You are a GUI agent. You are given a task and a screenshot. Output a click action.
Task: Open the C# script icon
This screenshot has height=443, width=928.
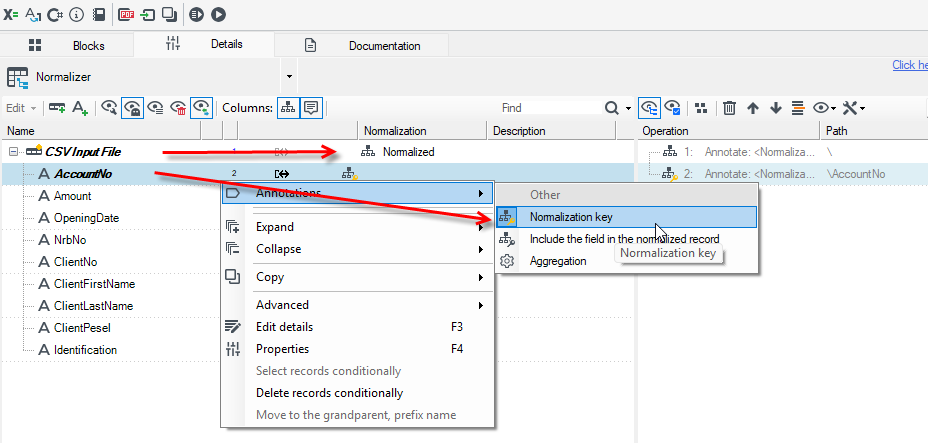[55, 14]
